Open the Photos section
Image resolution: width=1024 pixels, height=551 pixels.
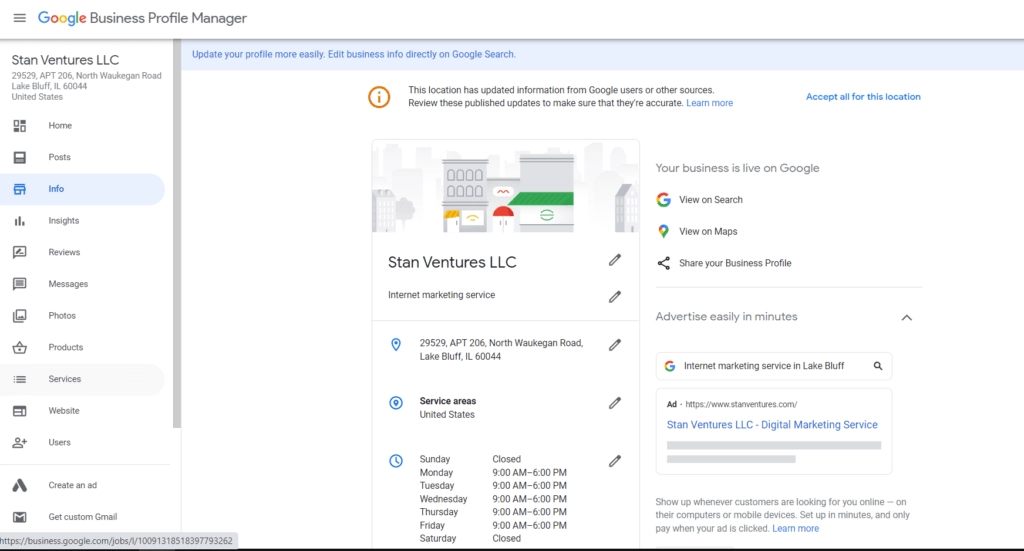pyautogui.click(x=62, y=316)
